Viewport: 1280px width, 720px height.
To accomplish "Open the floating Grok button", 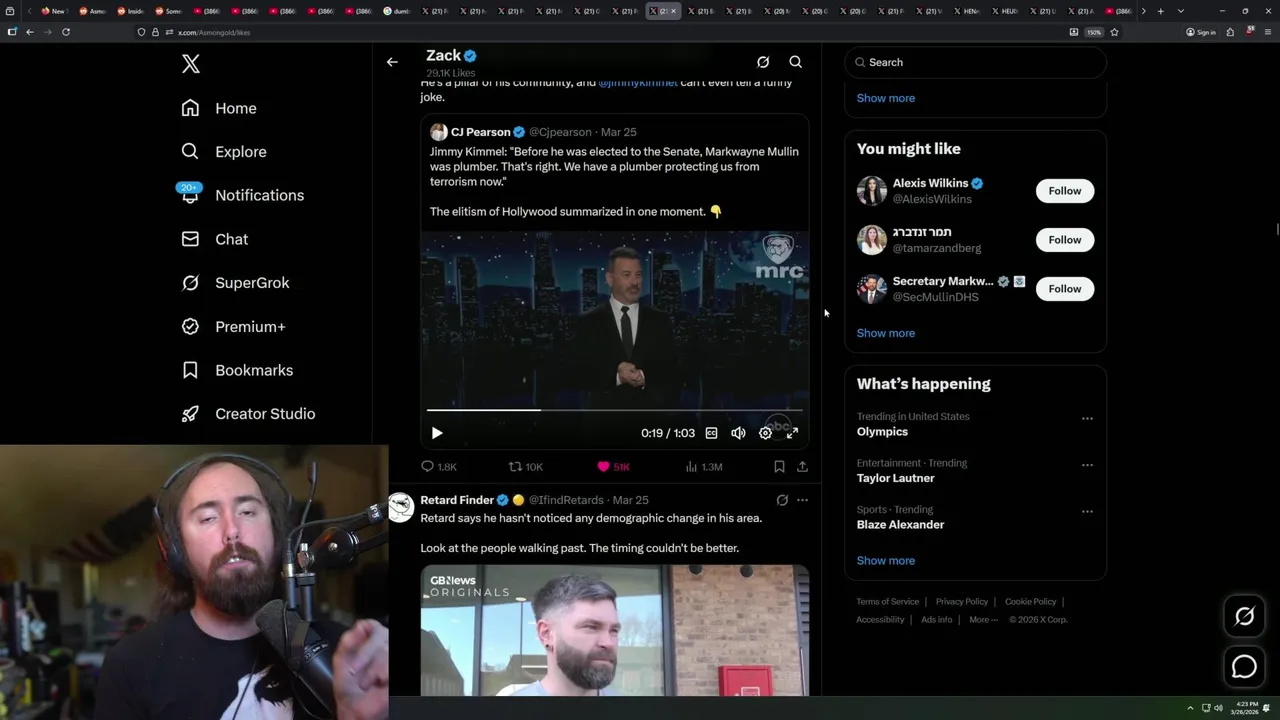I will (1244, 617).
